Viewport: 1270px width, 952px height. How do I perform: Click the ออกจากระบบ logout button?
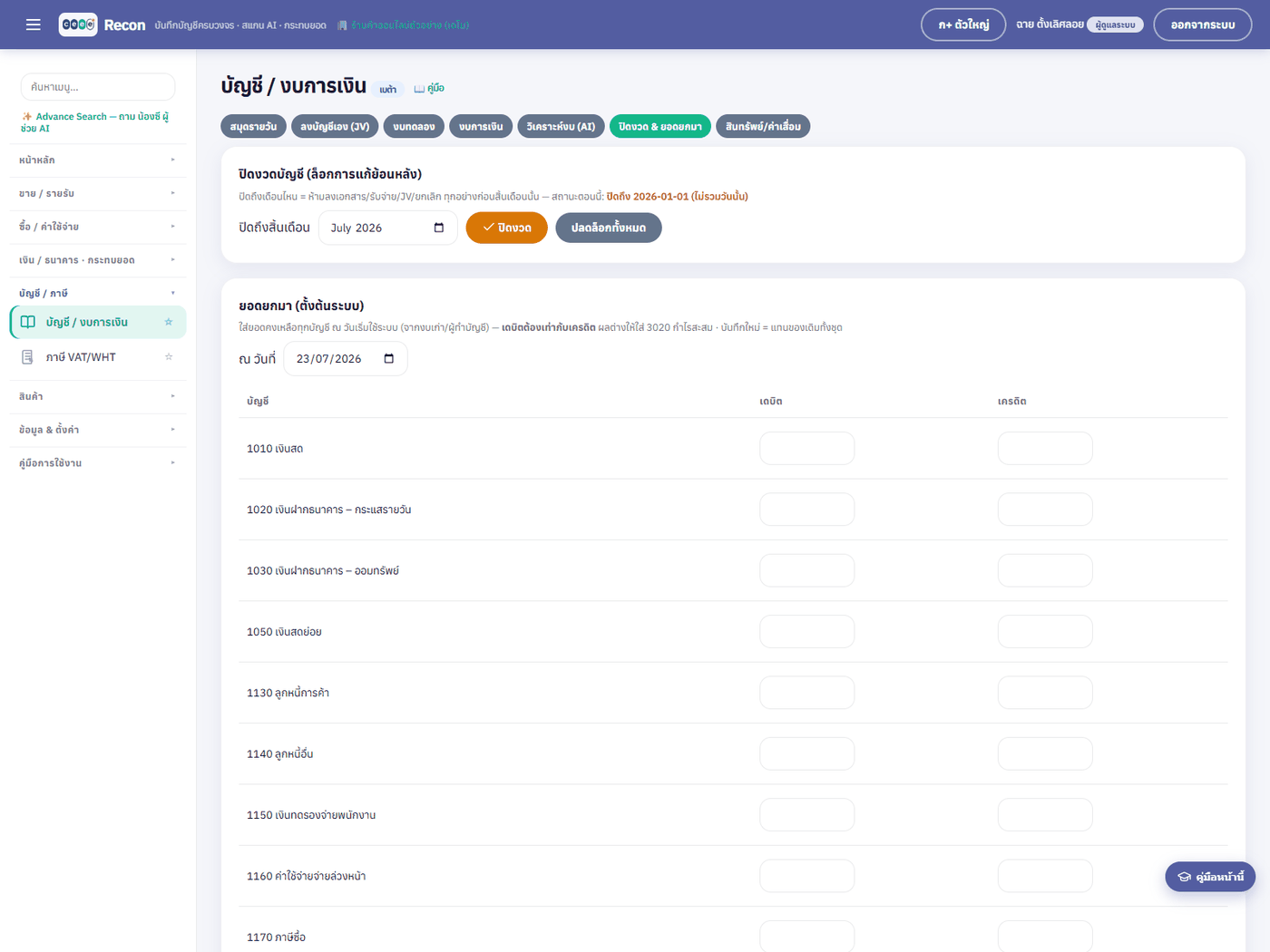[1203, 24]
